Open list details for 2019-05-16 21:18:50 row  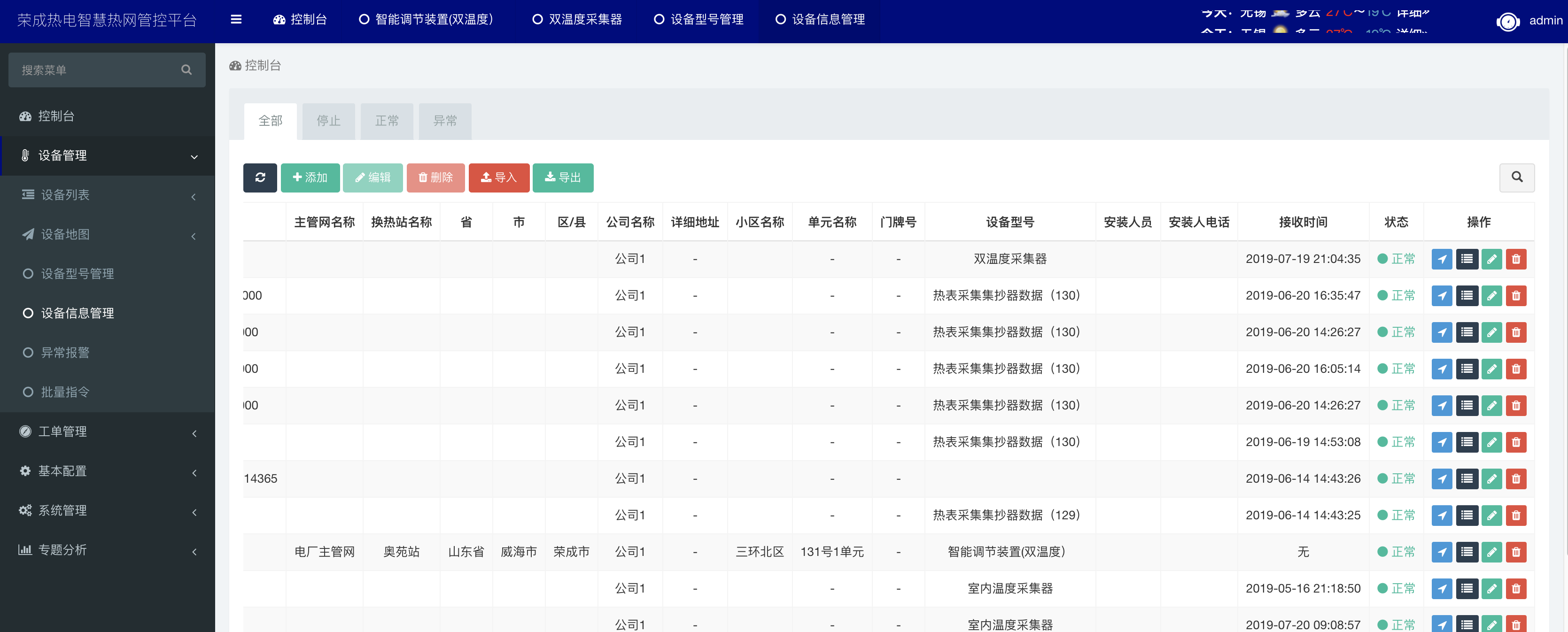click(1467, 588)
